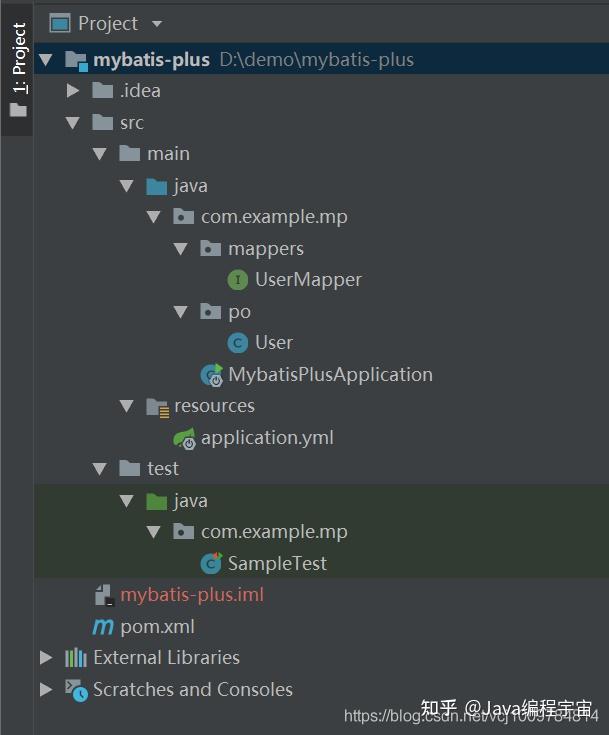Collapse com.example.mp package under main
This screenshot has height=735, width=609.
[153, 217]
